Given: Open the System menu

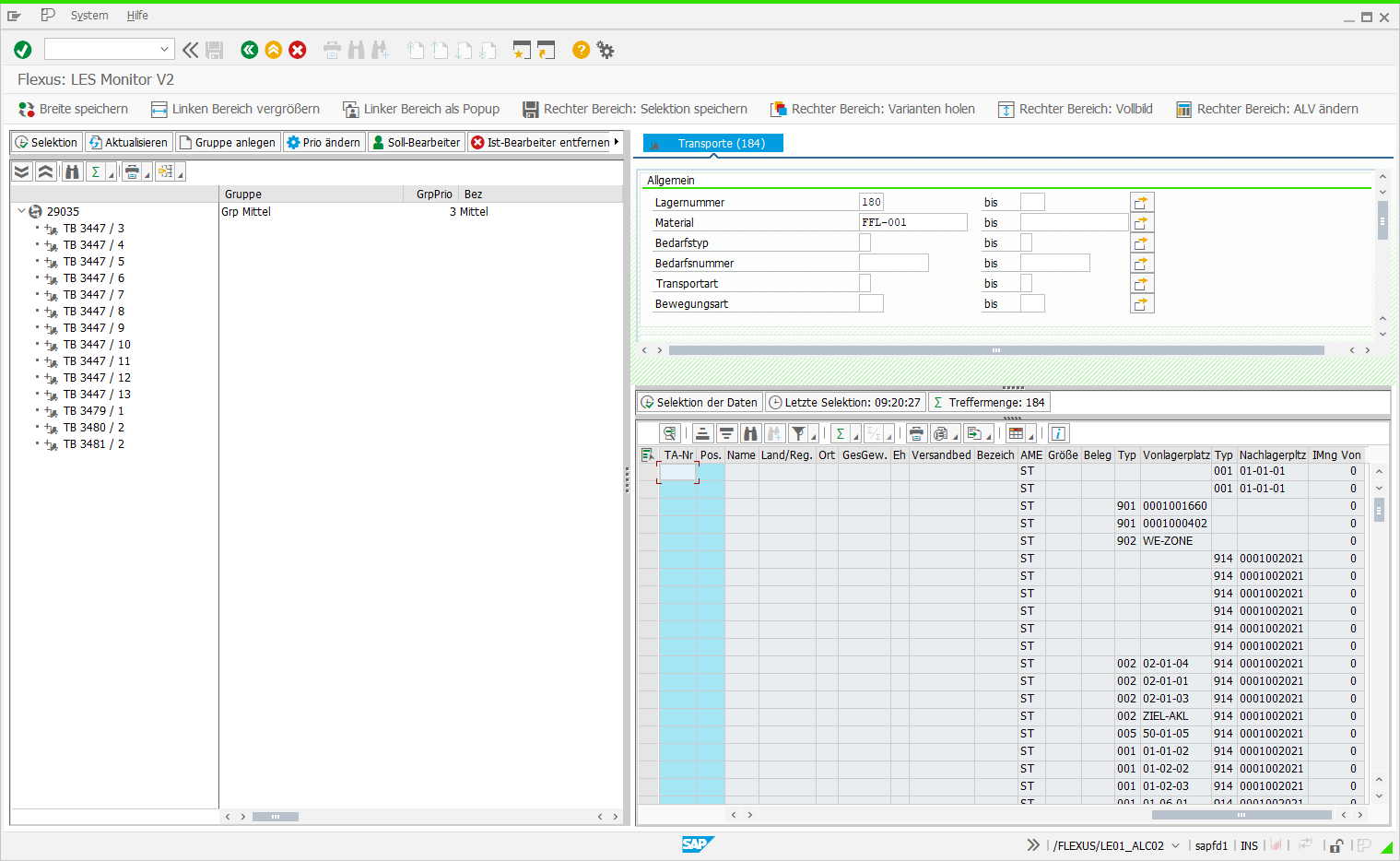Looking at the screenshot, I should 89,16.
